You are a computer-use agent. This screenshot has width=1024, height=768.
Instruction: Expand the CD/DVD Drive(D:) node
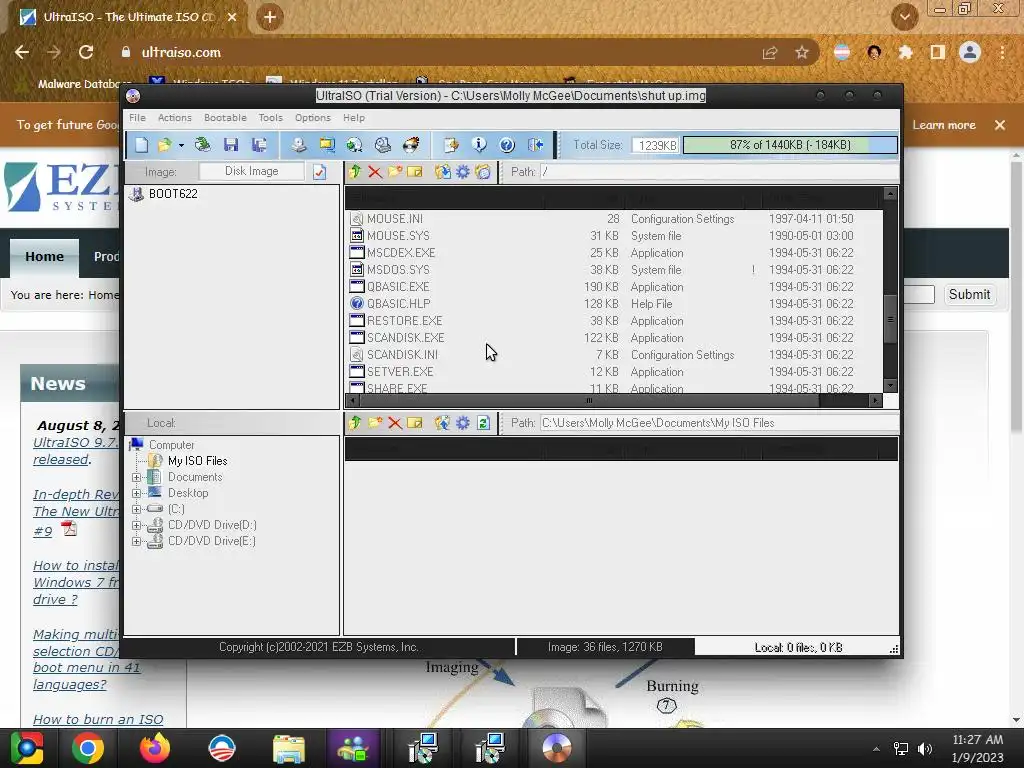(136, 525)
